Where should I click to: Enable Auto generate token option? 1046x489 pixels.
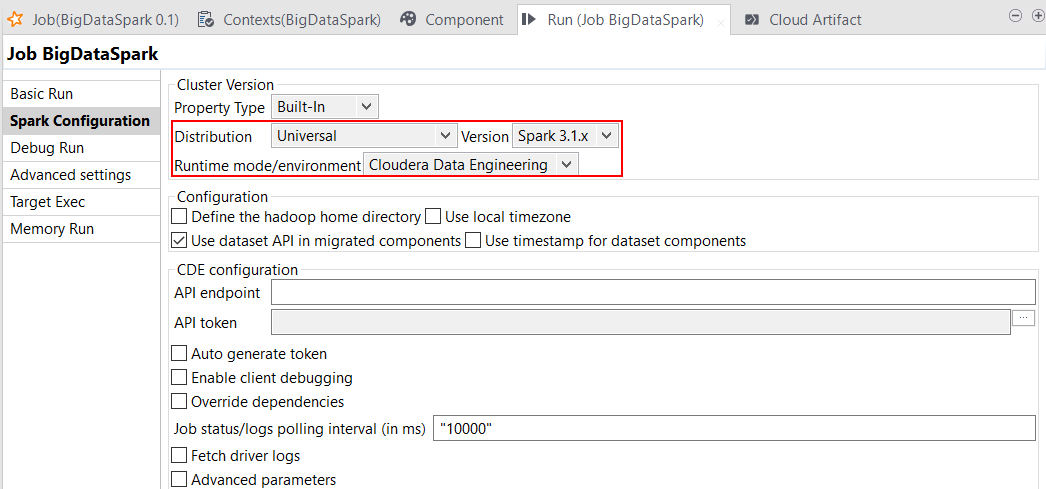click(180, 353)
